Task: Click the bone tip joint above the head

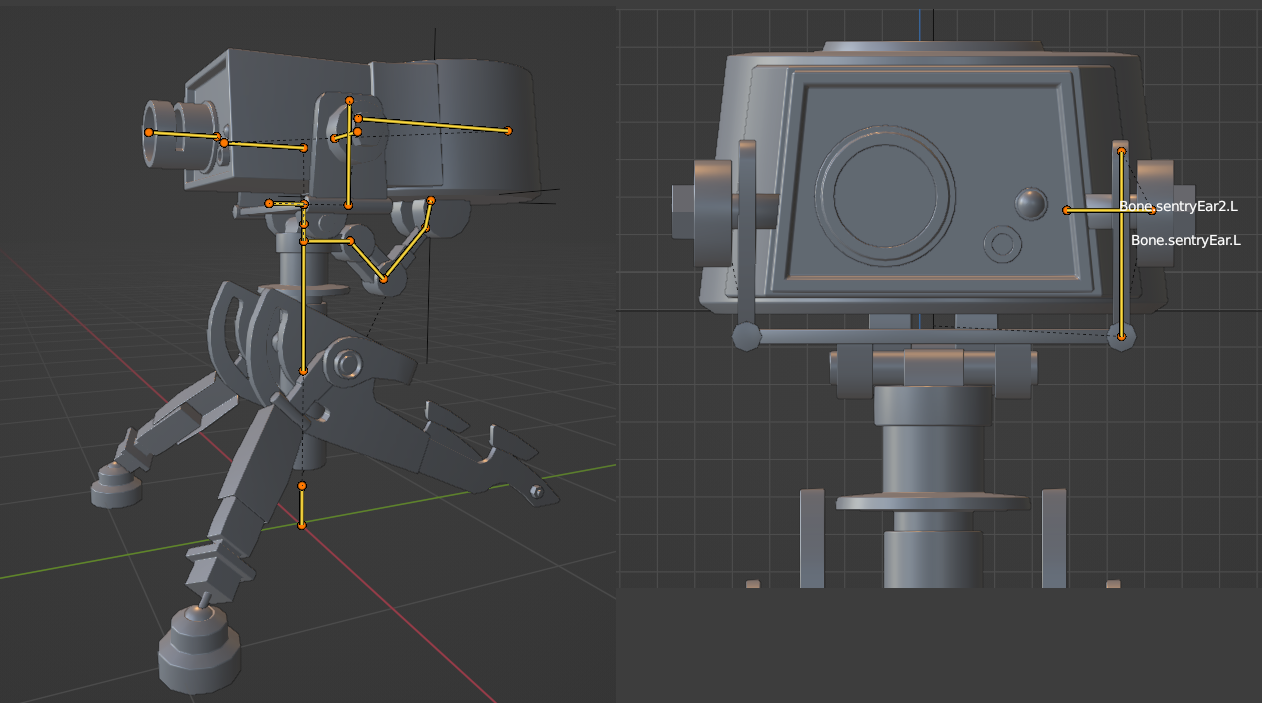Action: coord(348,100)
